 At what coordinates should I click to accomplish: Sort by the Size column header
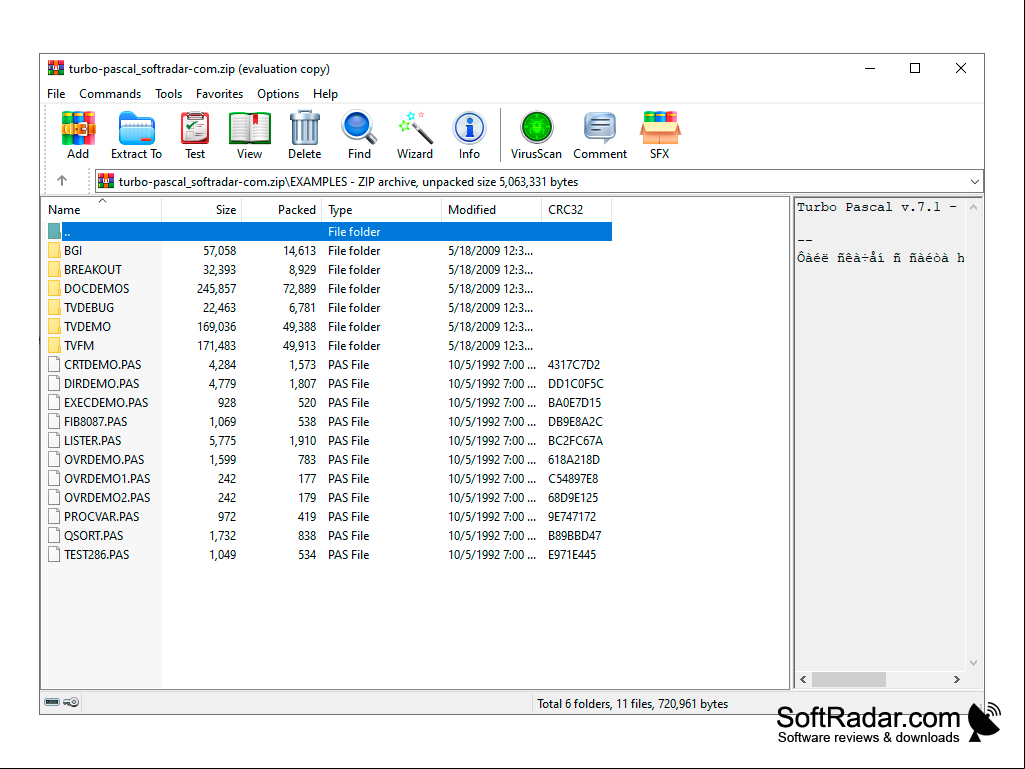[x=201, y=209]
